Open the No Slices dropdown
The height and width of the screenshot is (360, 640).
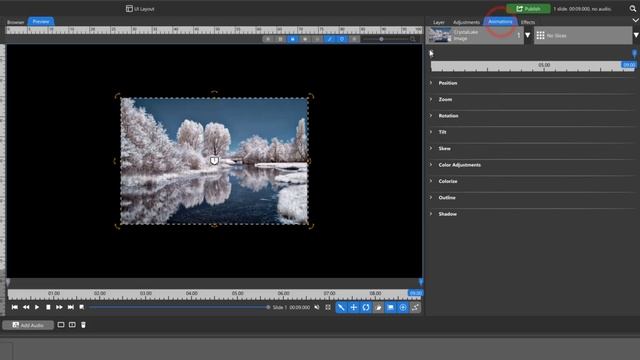coord(583,36)
